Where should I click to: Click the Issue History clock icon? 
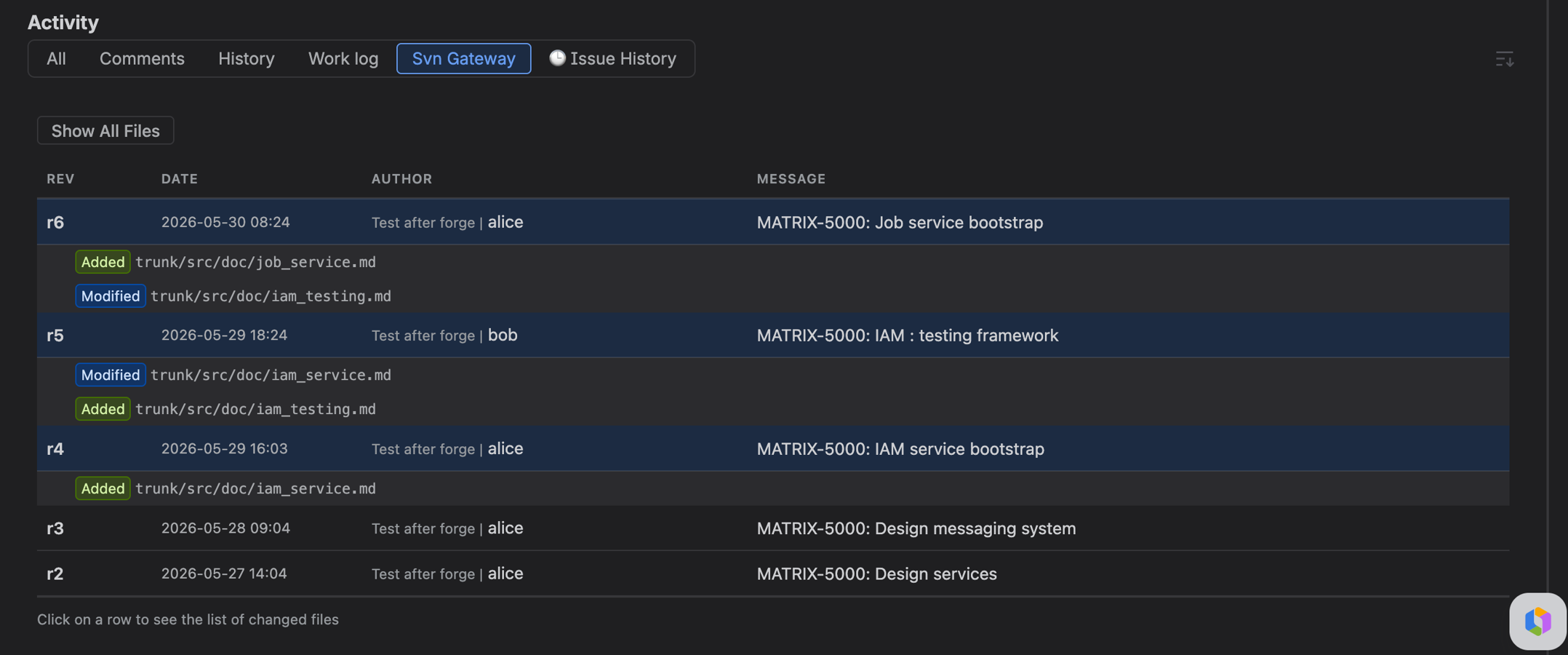(557, 58)
